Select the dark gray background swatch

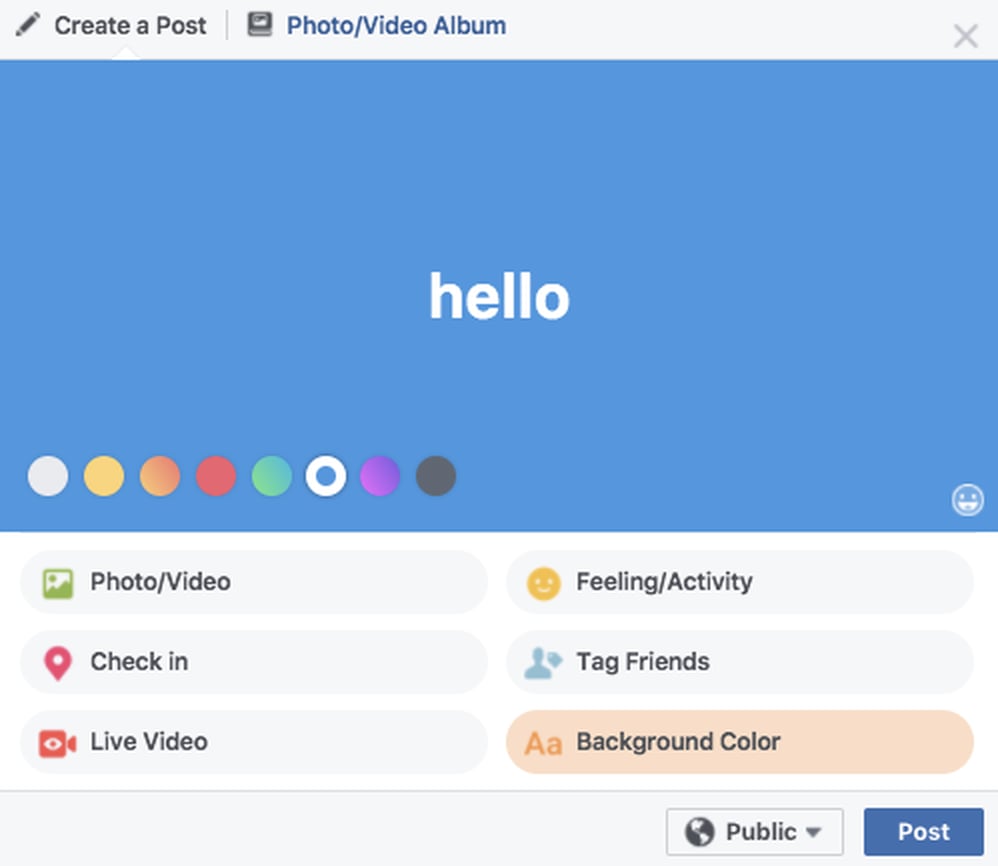pos(436,476)
